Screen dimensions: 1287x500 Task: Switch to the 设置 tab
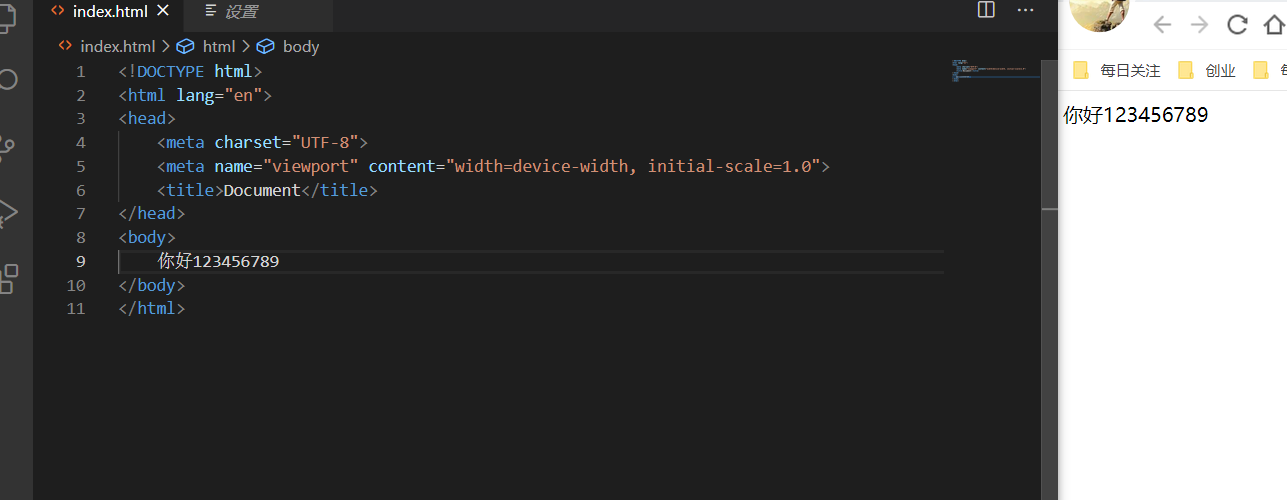(x=258, y=12)
